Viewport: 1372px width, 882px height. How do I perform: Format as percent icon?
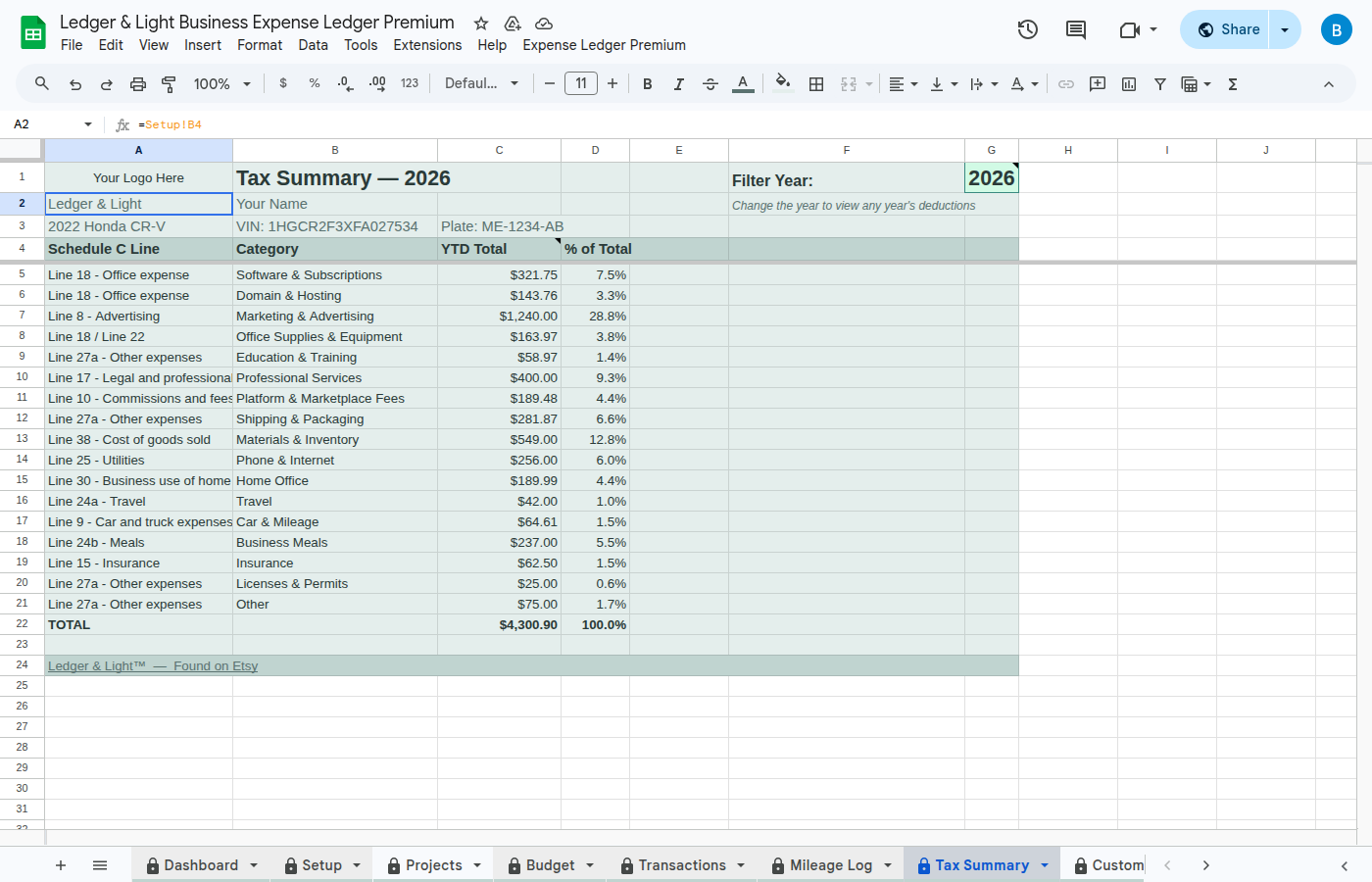tap(315, 84)
